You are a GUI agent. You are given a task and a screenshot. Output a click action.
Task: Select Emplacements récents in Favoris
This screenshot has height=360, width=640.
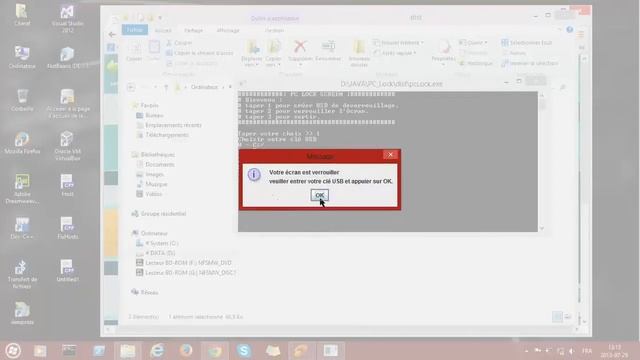(169, 125)
